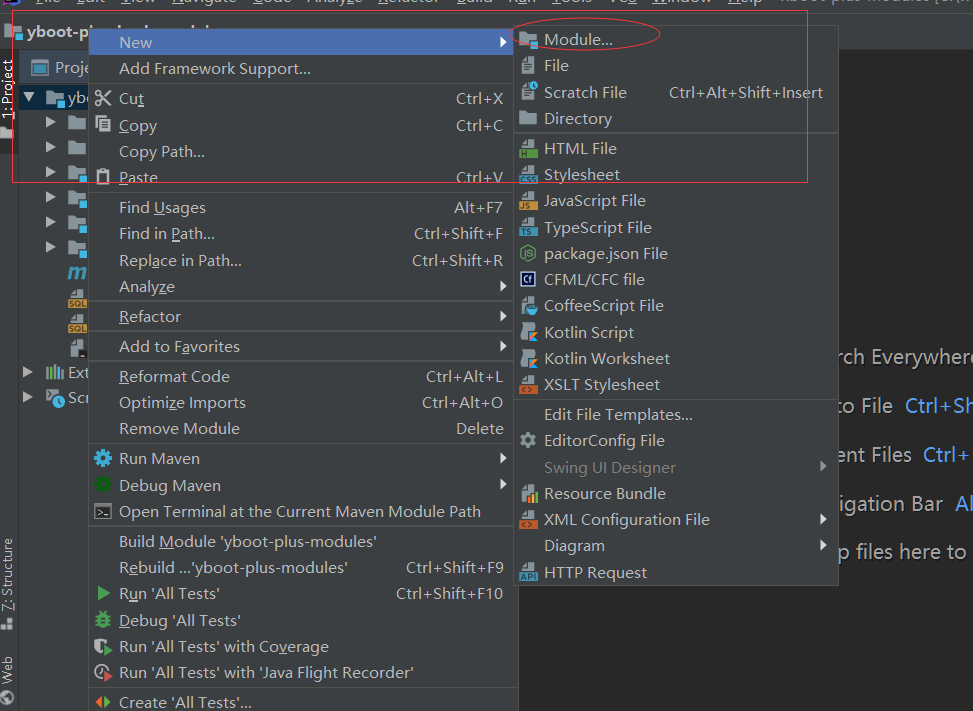
Task: Click the Directory folder icon
Action: coord(528,118)
